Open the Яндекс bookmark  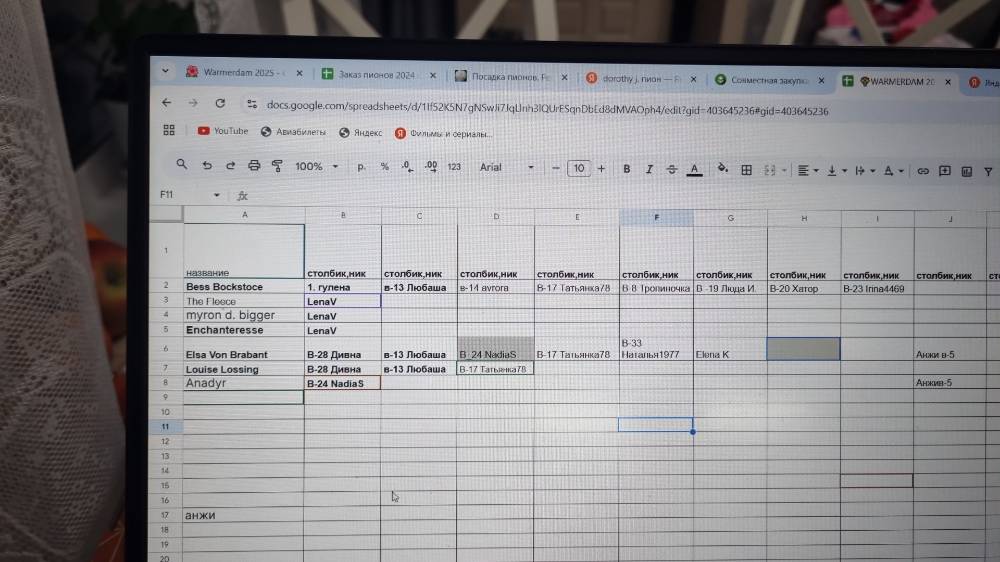[x=361, y=133]
